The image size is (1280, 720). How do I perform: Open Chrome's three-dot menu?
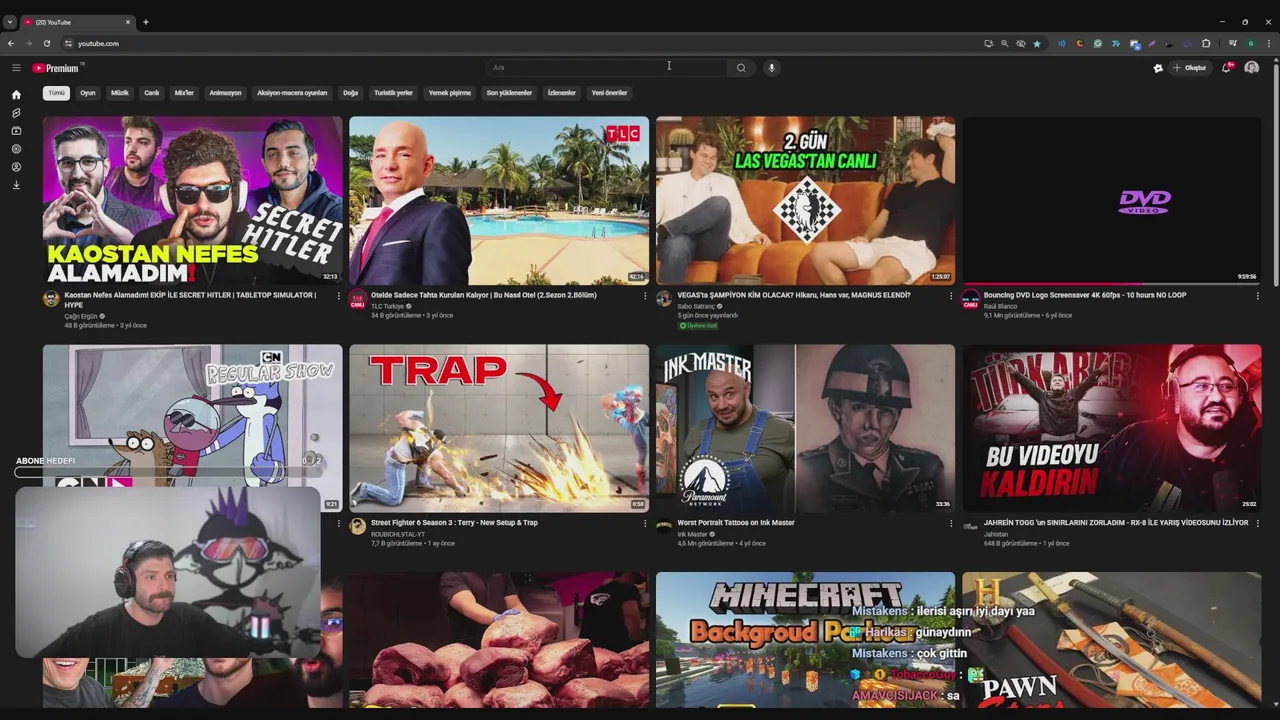[1269, 43]
